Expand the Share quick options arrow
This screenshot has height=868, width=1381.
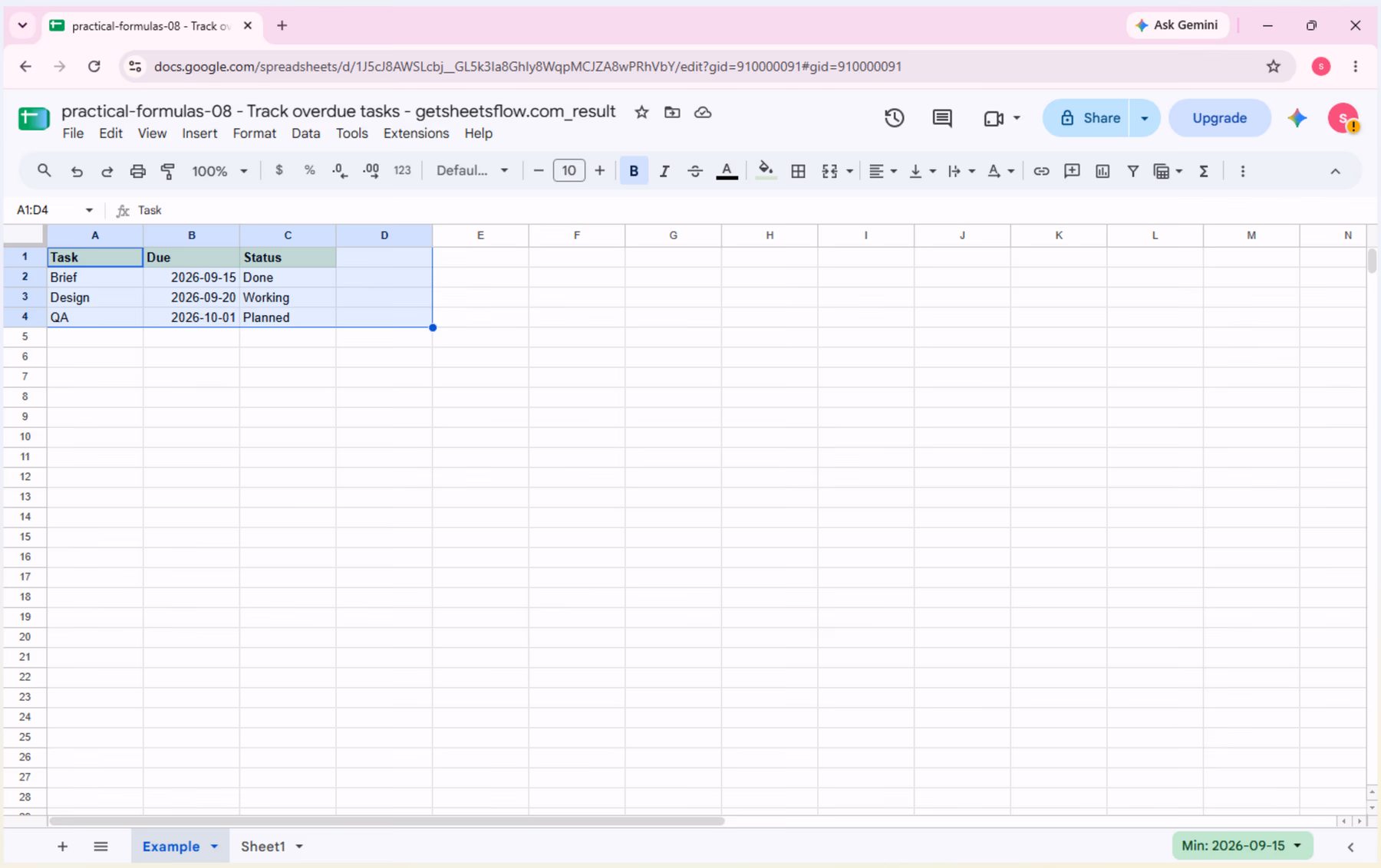(1145, 118)
